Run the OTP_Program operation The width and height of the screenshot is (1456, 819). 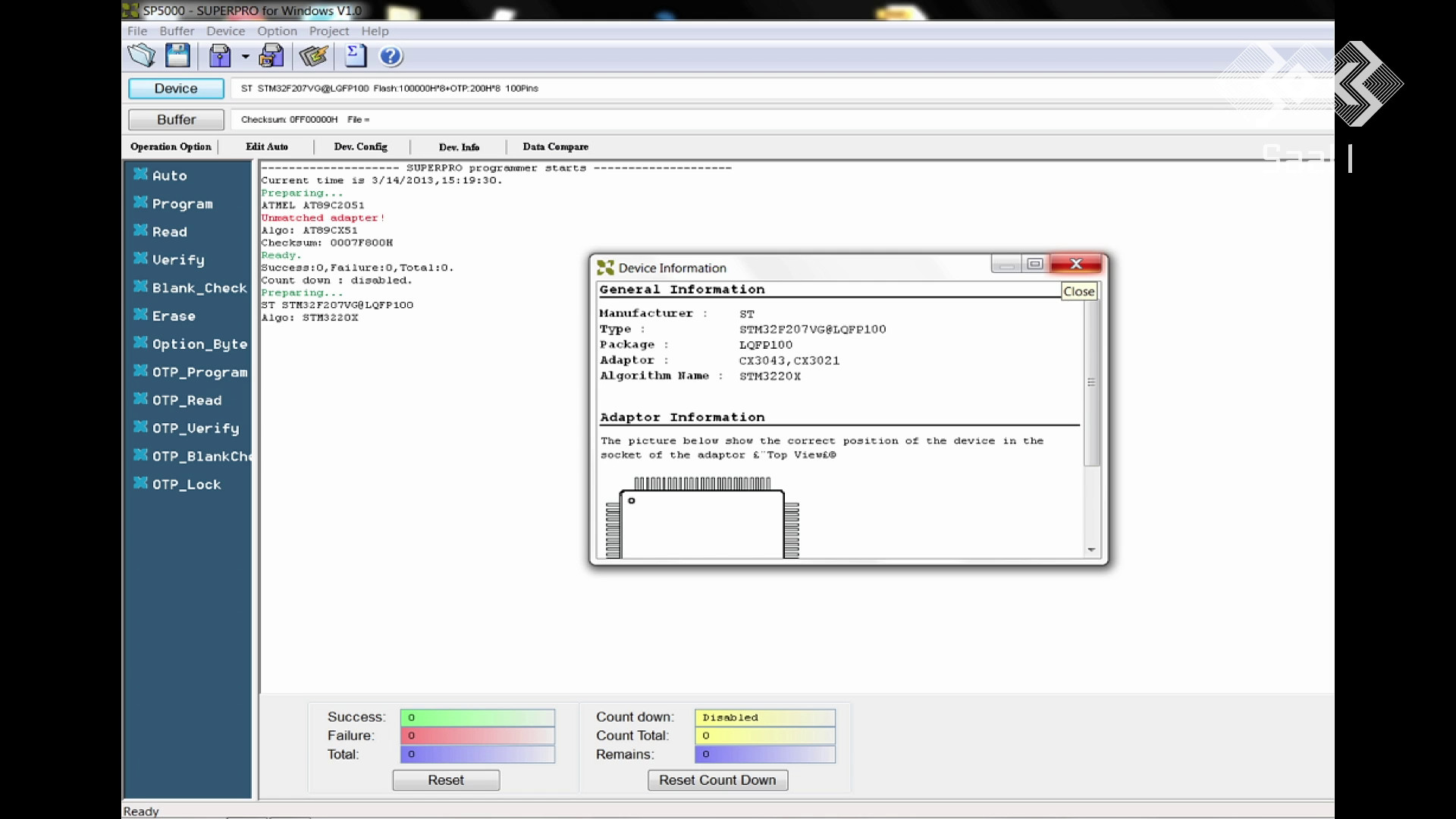(190, 372)
